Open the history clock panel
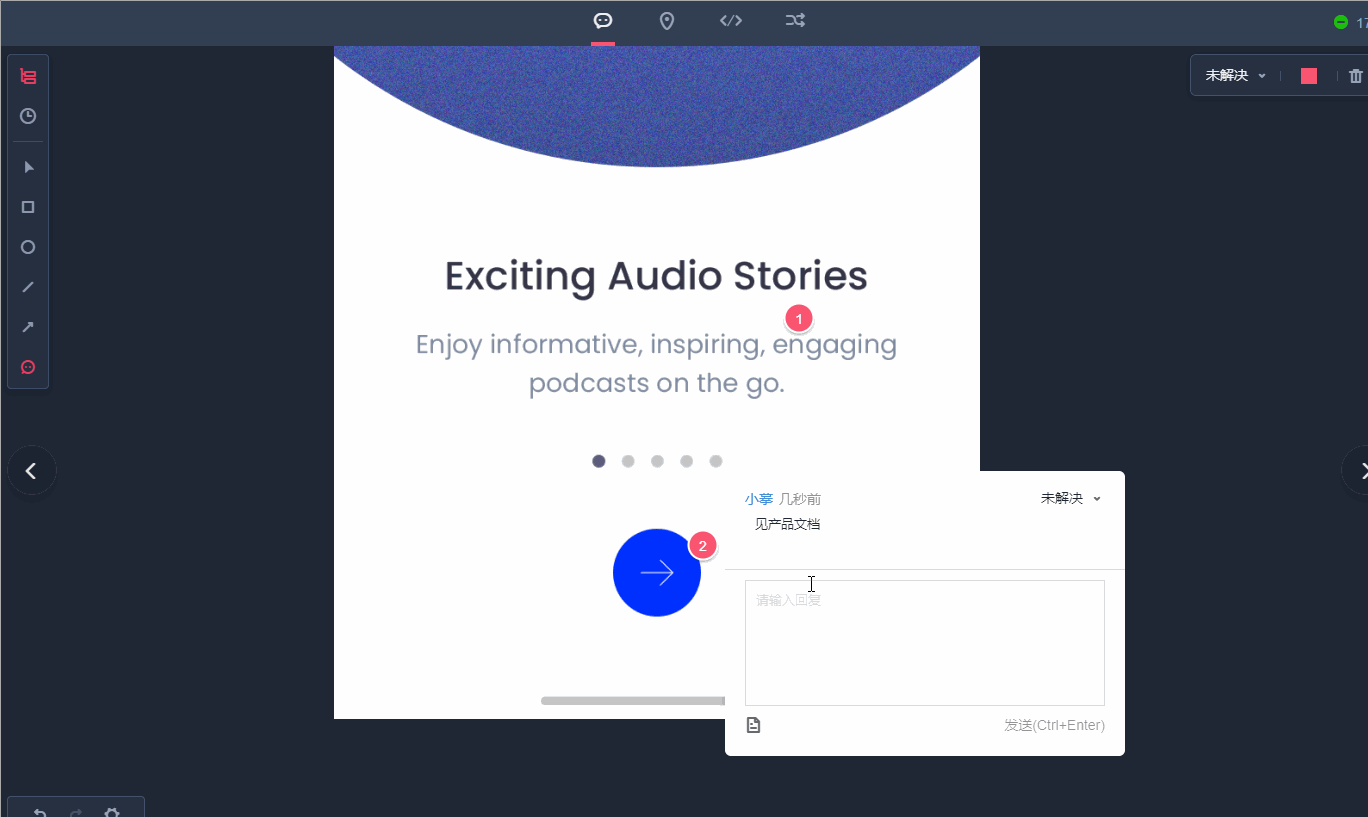The width and height of the screenshot is (1368, 817). pos(28,116)
